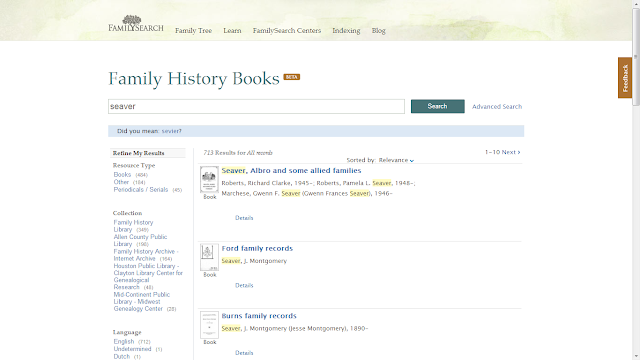Filter by Family History Archive - Internet Archive
Screen dimensions: 640x360
coord(146,255)
